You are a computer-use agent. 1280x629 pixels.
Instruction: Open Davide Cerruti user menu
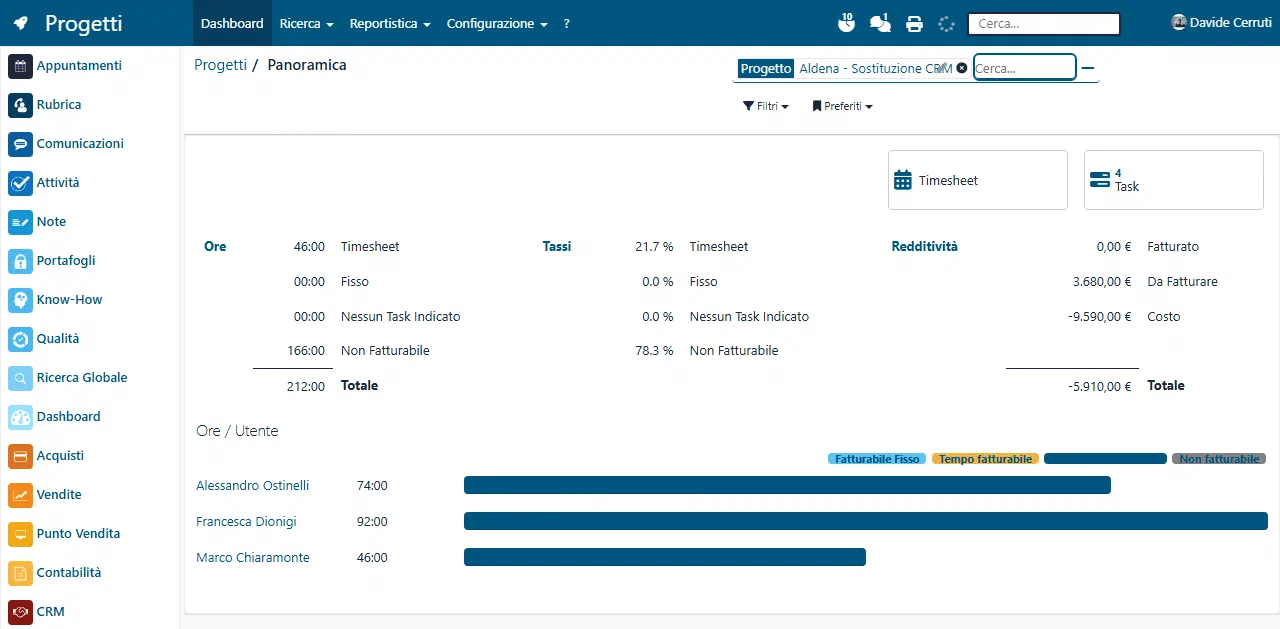pos(1221,22)
